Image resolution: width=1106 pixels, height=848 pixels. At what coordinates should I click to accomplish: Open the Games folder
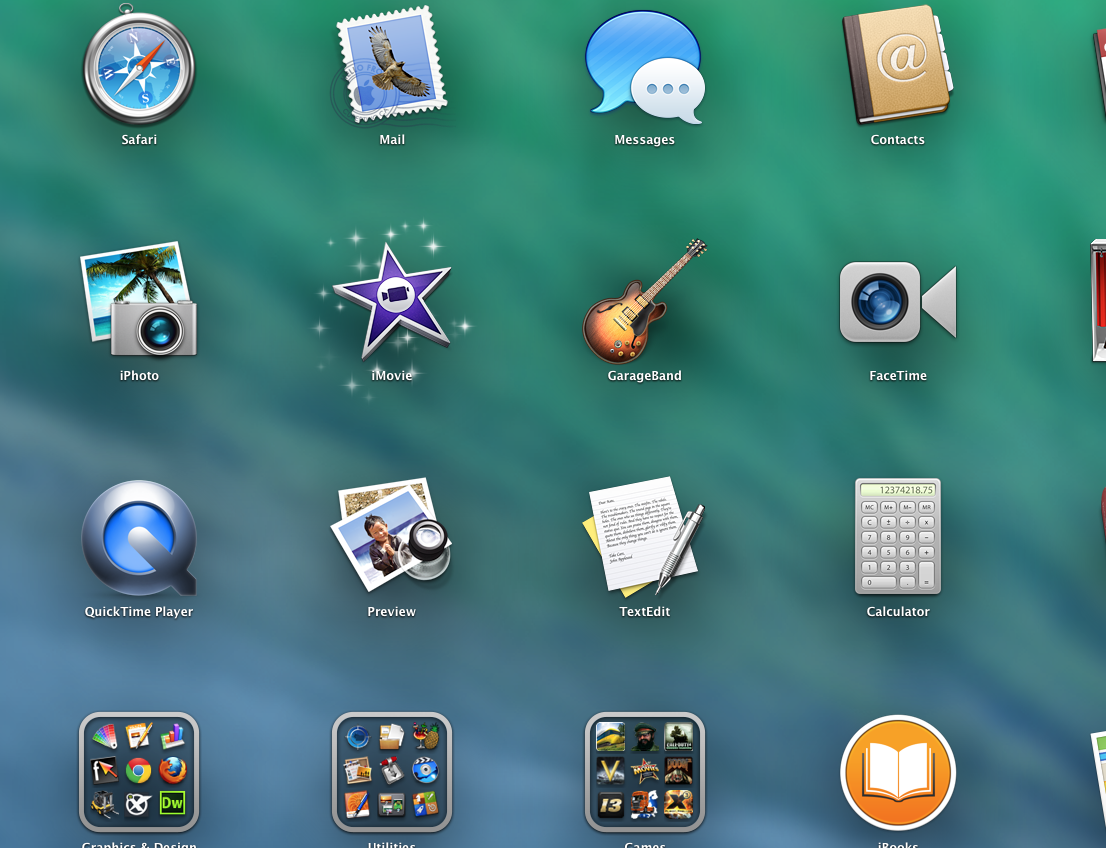point(645,772)
